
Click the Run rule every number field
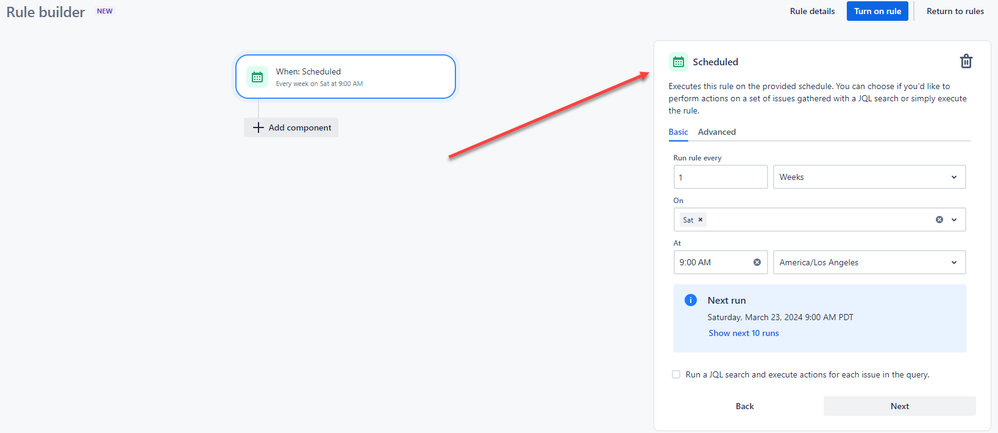(x=720, y=177)
